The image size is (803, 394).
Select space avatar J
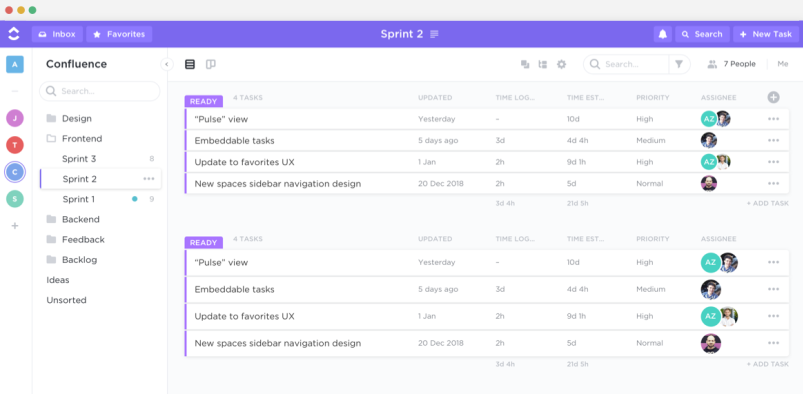(15, 118)
